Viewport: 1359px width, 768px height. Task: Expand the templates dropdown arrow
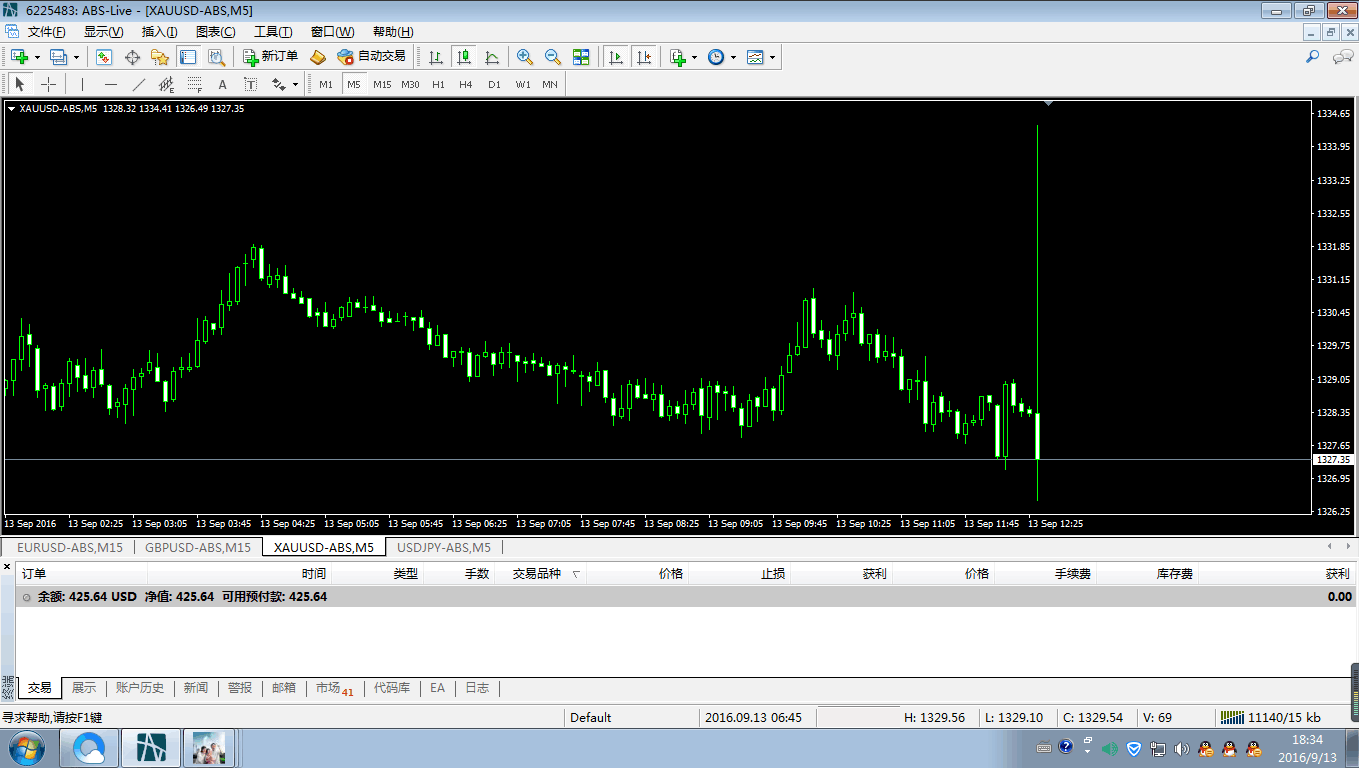[x=772, y=57]
